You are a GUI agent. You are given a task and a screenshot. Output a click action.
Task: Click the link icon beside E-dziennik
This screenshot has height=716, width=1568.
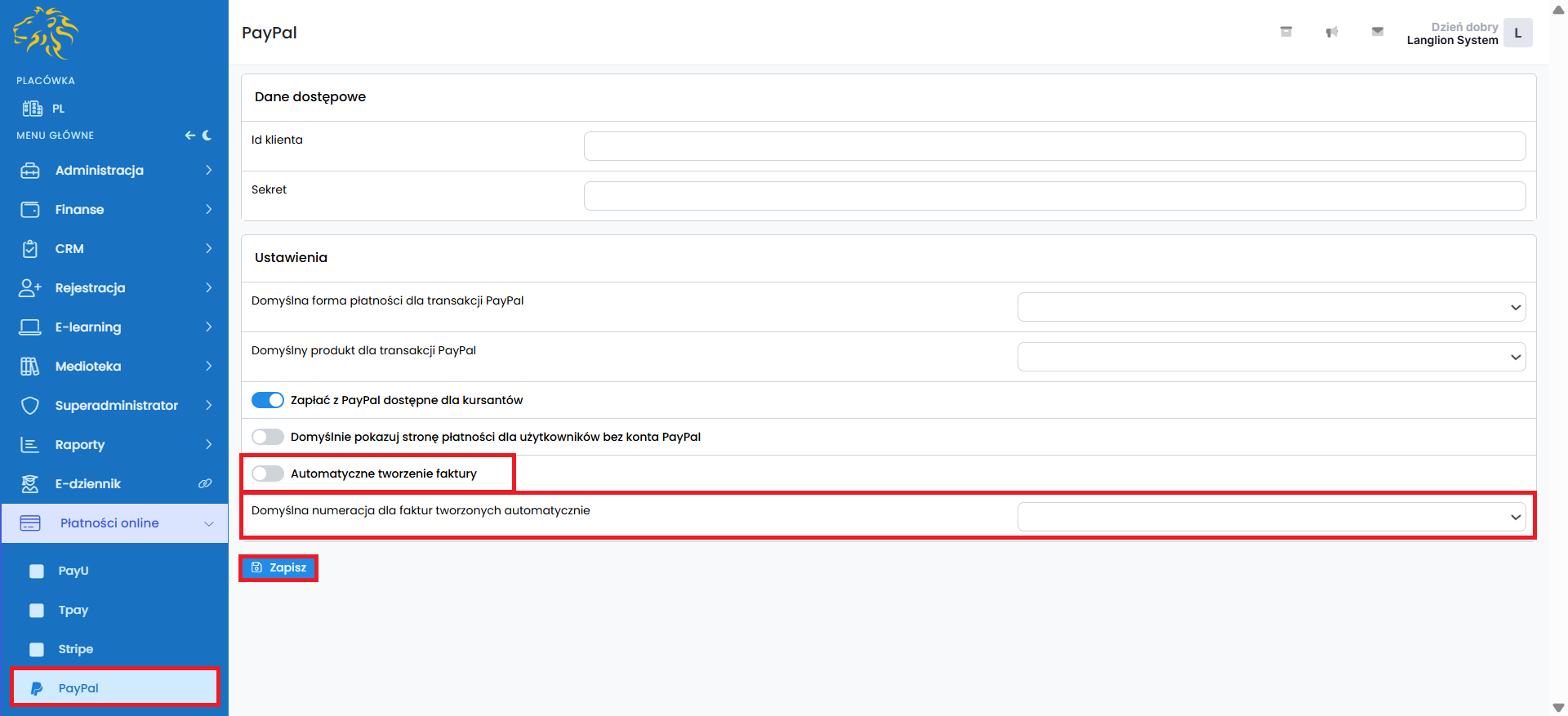(205, 484)
